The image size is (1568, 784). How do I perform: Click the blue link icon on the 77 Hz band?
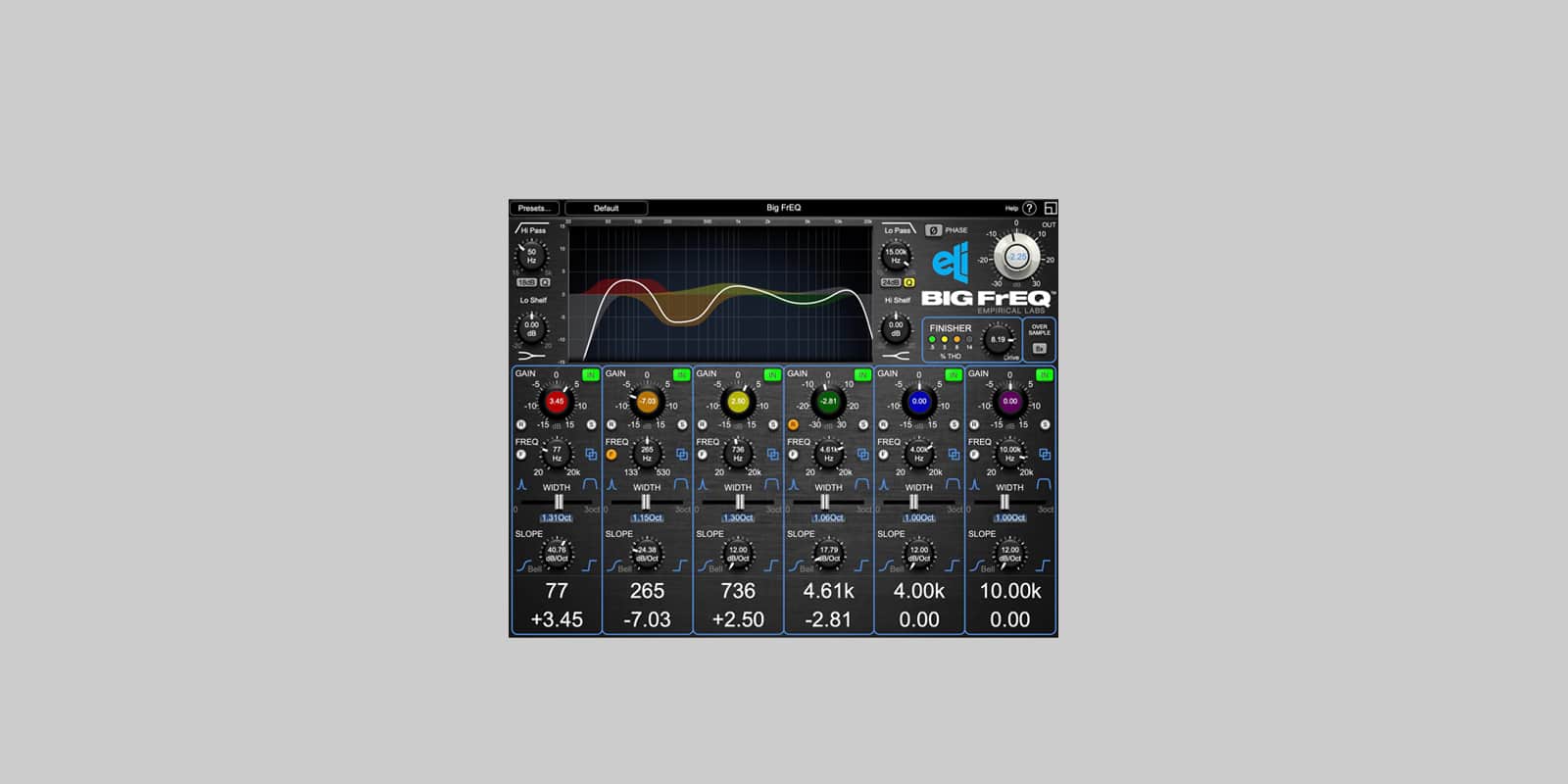tap(591, 455)
